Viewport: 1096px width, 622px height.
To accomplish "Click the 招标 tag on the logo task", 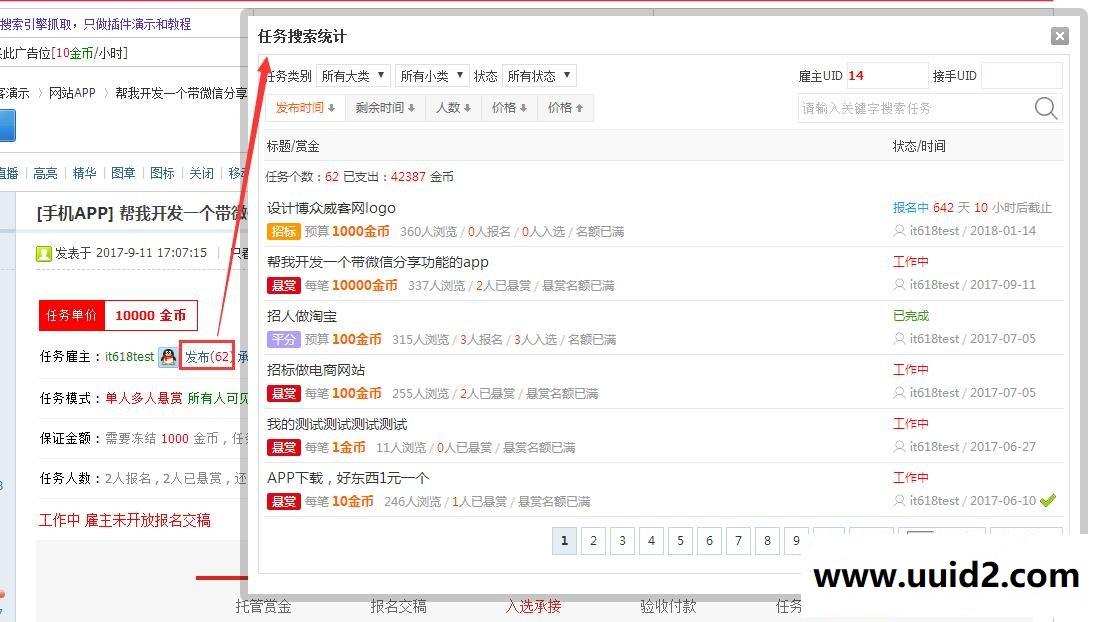I will (283, 231).
